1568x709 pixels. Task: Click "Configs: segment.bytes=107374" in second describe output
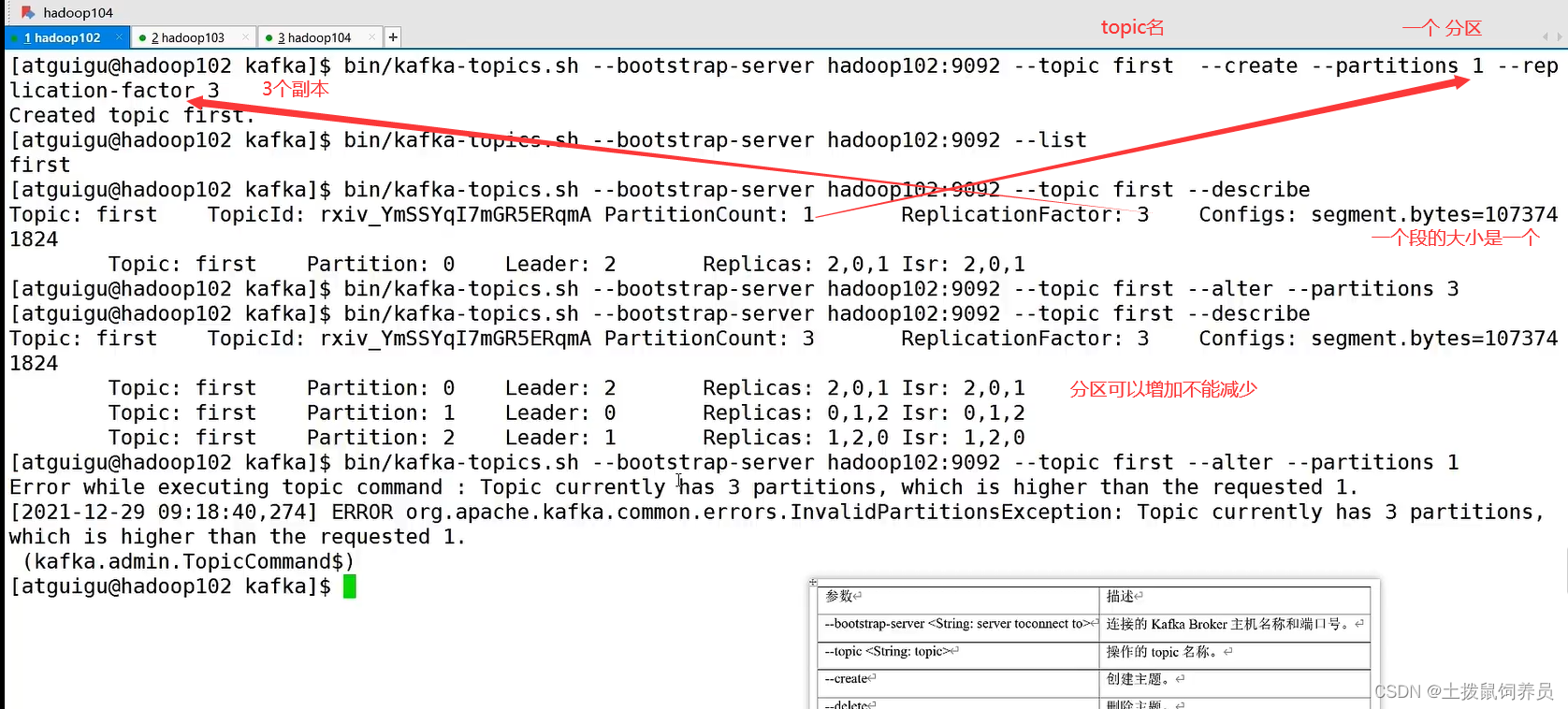[1378, 339]
